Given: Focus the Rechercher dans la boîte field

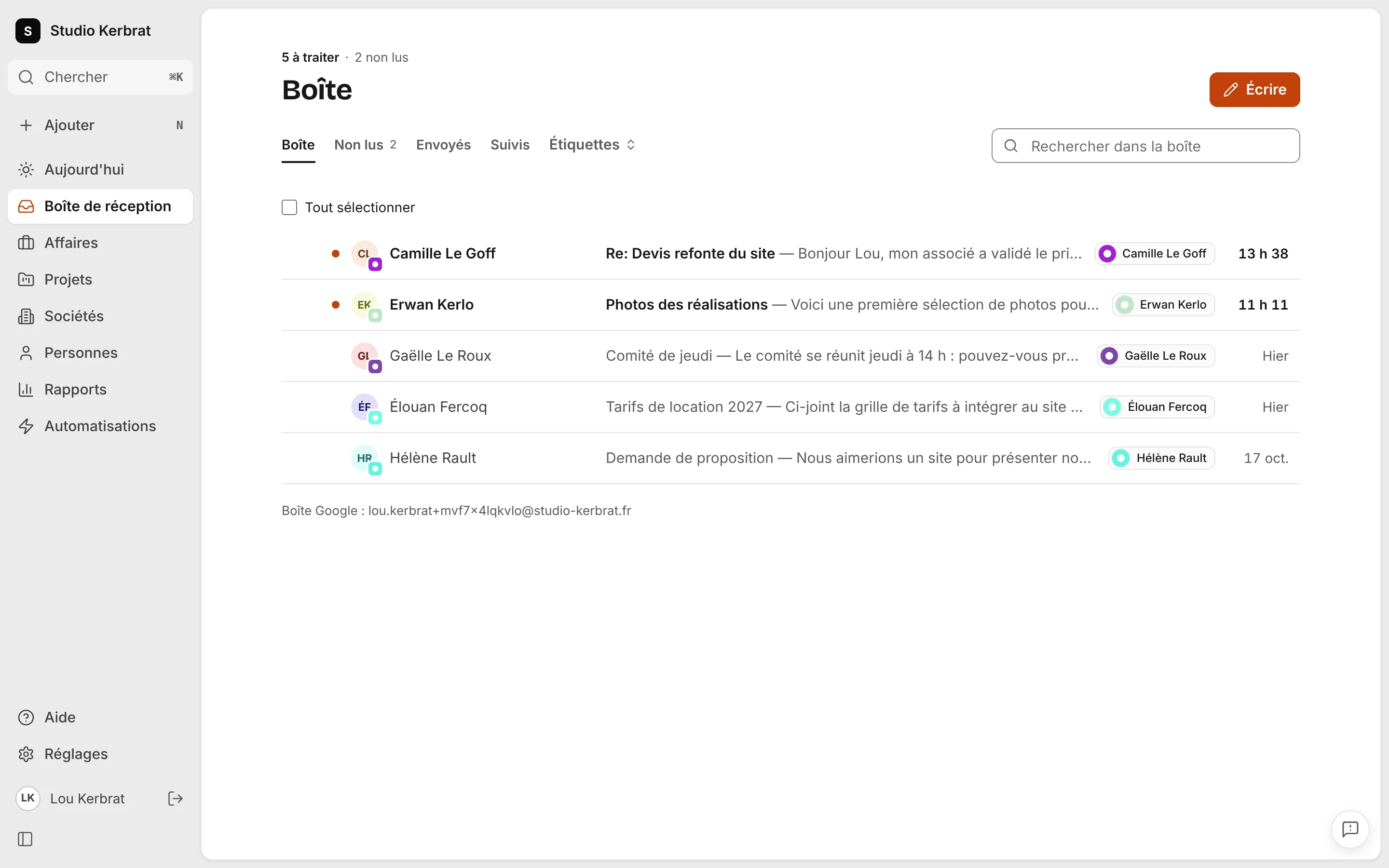Looking at the screenshot, I should (x=1145, y=146).
